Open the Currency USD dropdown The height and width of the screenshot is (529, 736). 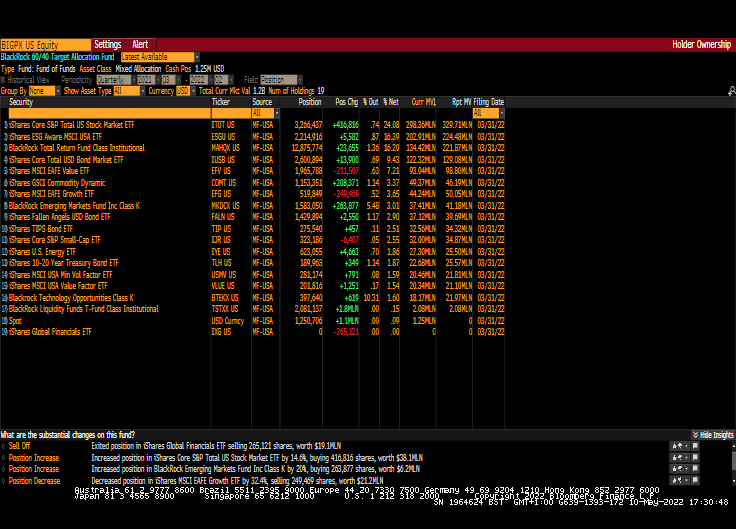pyautogui.click(x=184, y=90)
